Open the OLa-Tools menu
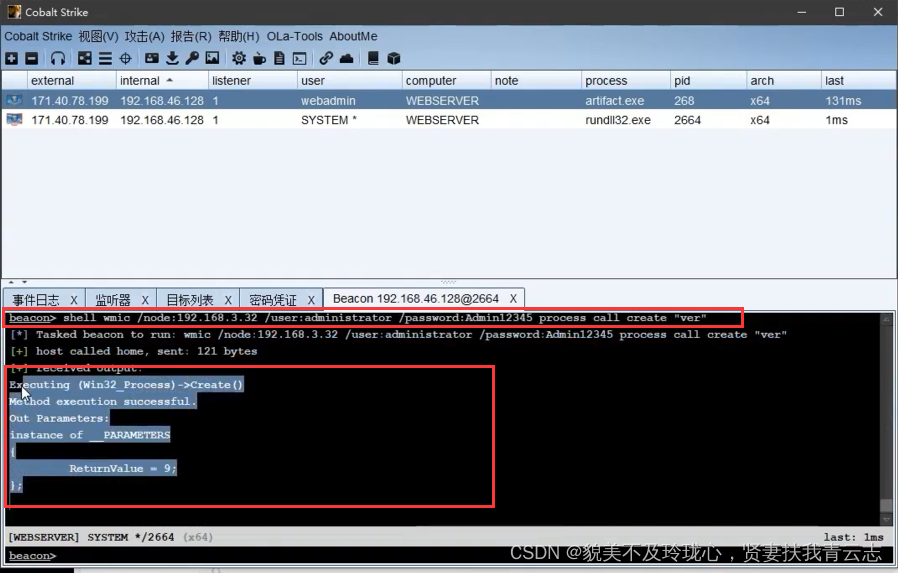 [x=294, y=36]
